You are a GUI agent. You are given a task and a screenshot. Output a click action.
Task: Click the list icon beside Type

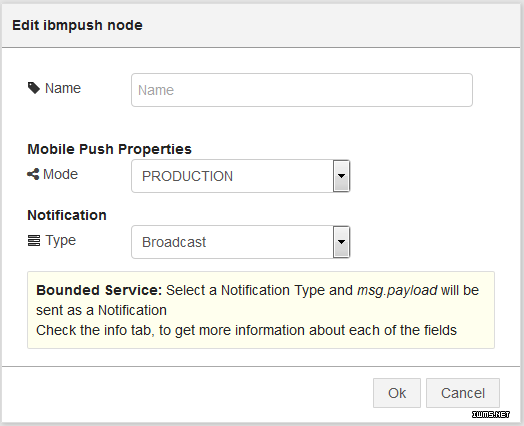[x=34, y=241]
